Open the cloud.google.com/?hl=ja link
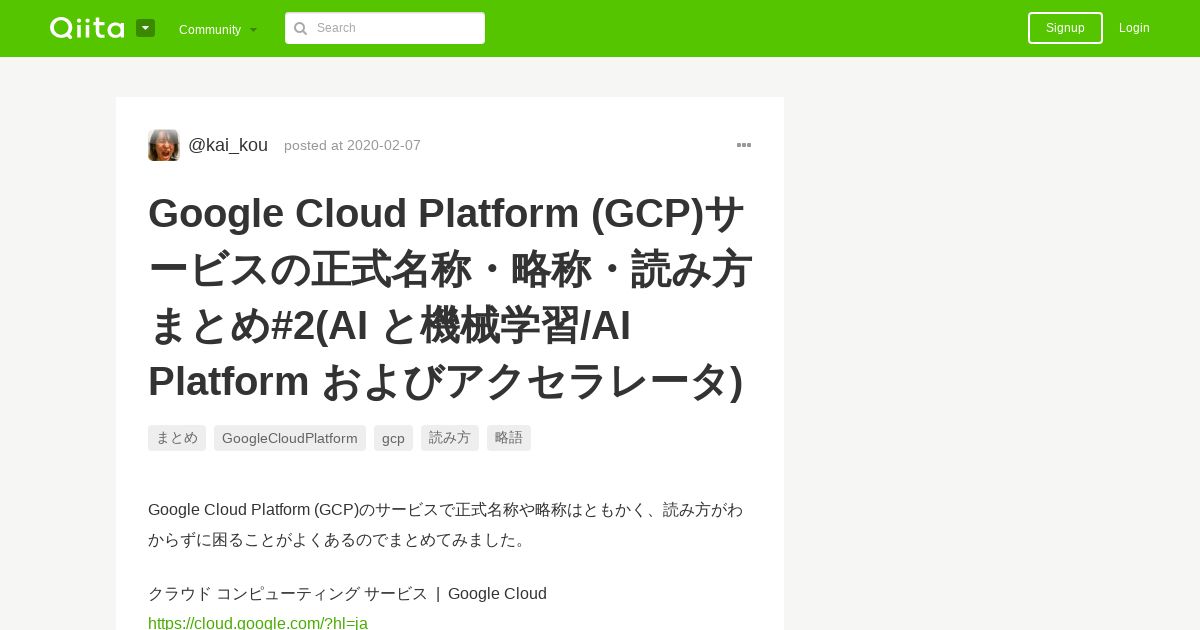Image resolution: width=1200 pixels, height=630 pixels. click(x=258, y=623)
